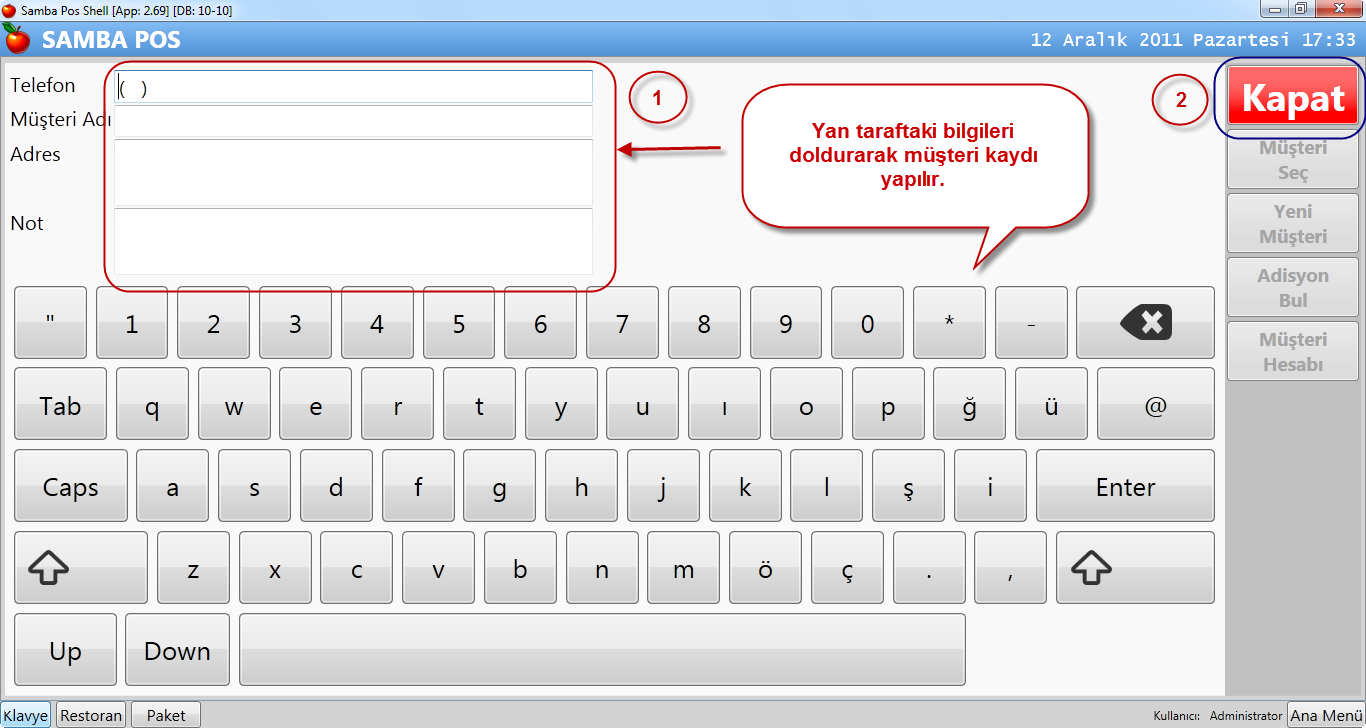Viewport: 1366px width, 728px height.
Task: Switch to the Restoran tab
Action: point(91,715)
